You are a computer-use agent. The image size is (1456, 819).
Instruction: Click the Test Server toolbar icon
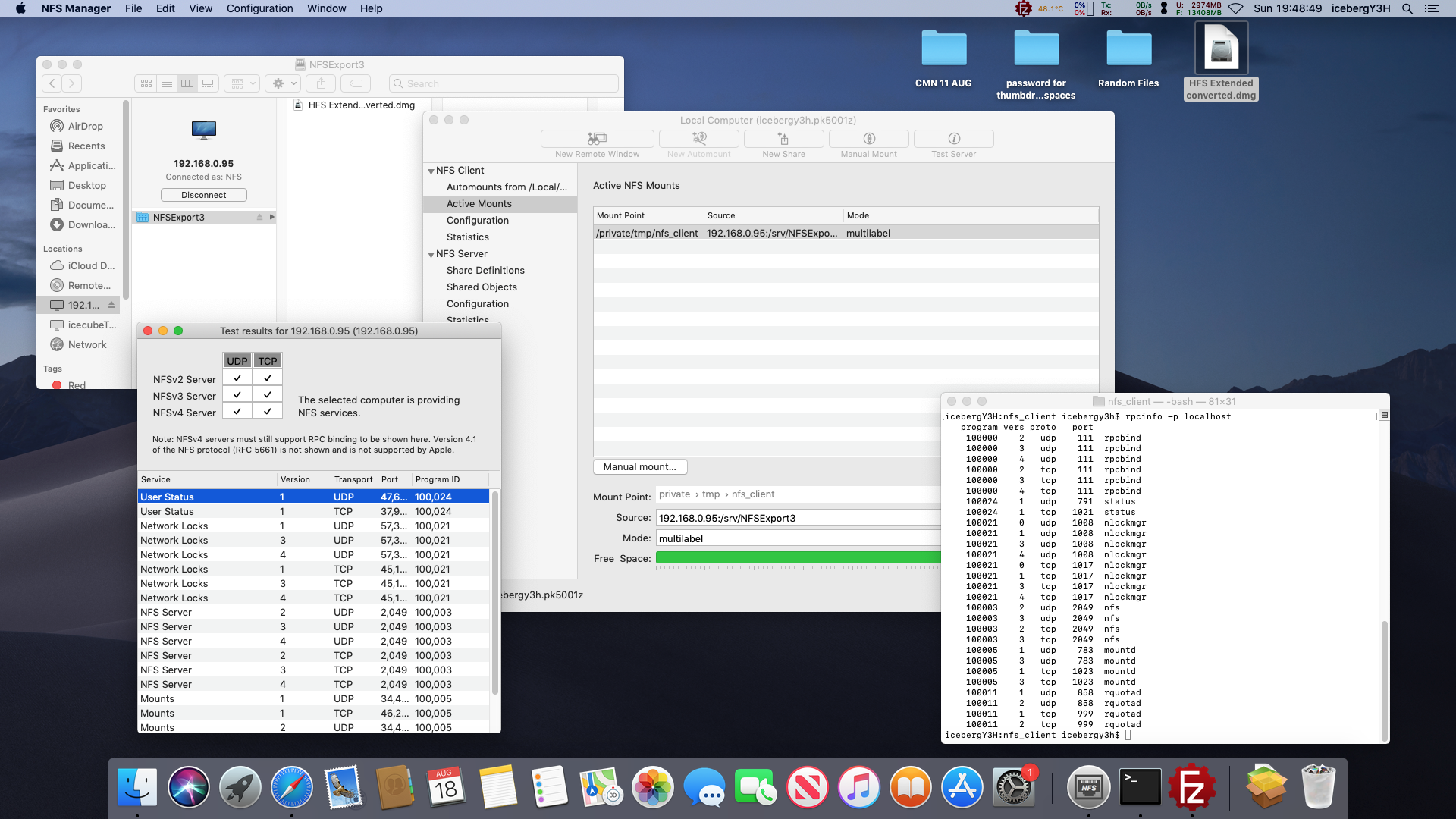[x=954, y=139]
